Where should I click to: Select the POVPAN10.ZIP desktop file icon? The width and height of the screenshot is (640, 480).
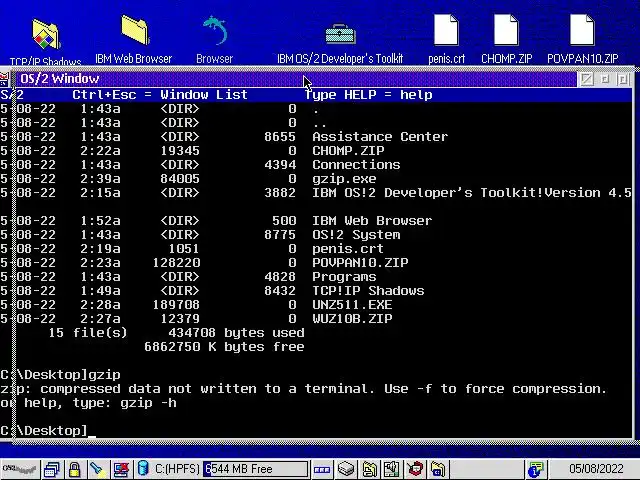click(582, 30)
